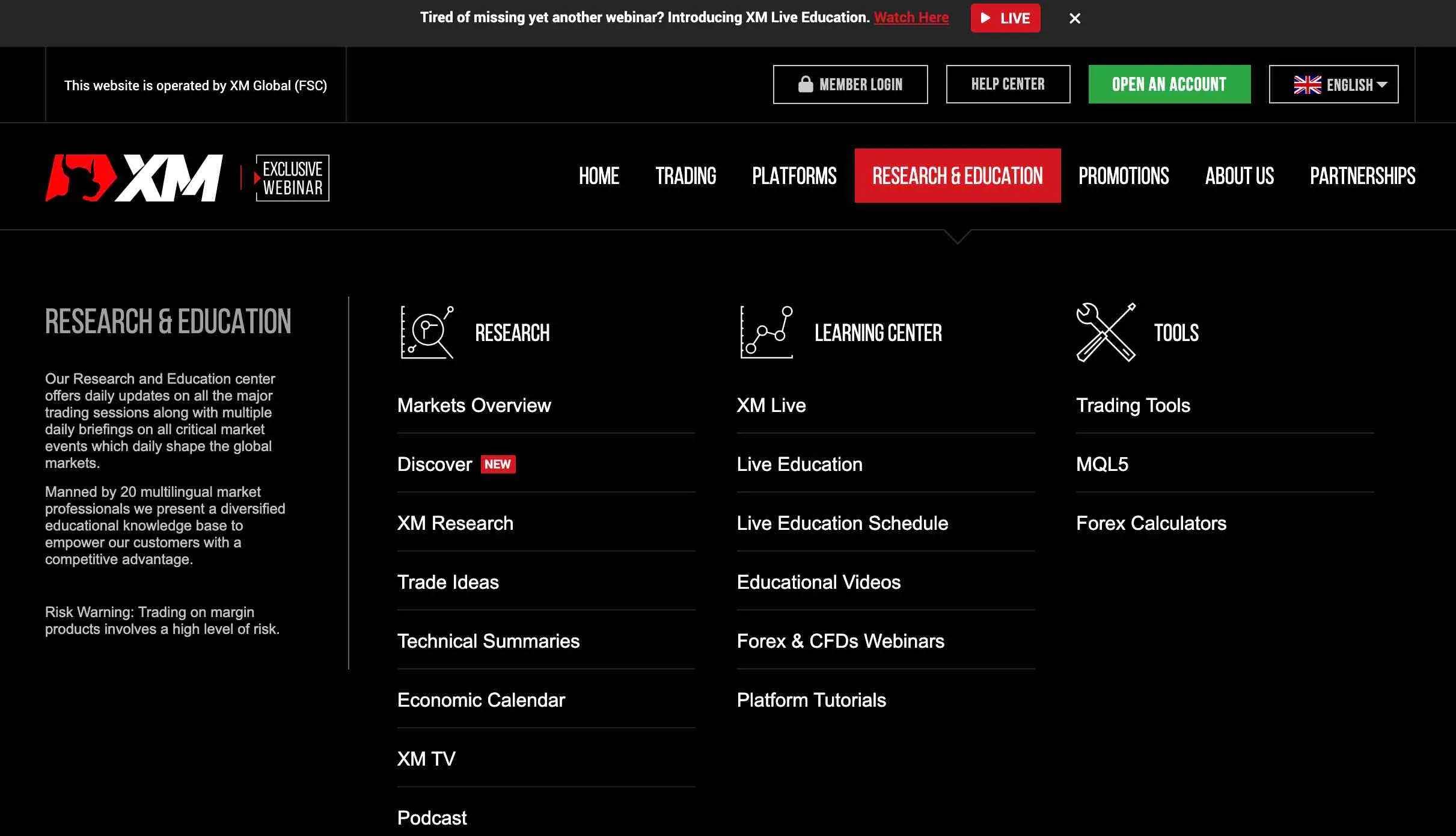Click the red LIVE play button
This screenshot has width=1456, height=836.
[x=1005, y=18]
